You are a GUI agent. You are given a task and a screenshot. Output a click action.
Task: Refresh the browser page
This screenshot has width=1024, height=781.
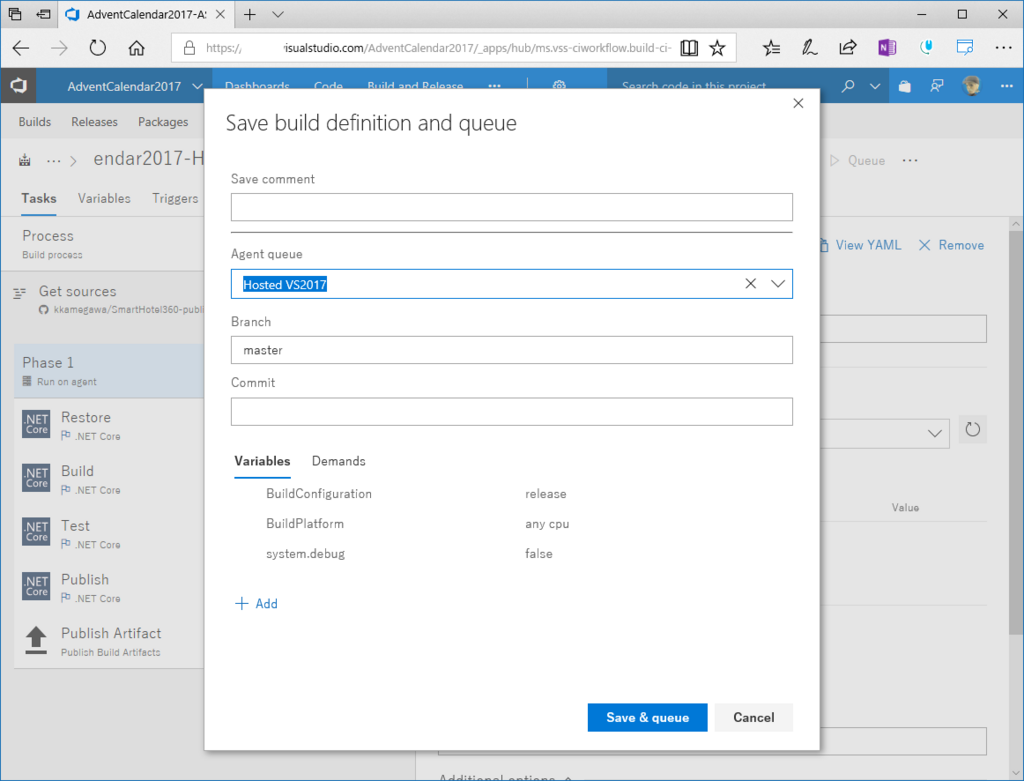(97, 48)
